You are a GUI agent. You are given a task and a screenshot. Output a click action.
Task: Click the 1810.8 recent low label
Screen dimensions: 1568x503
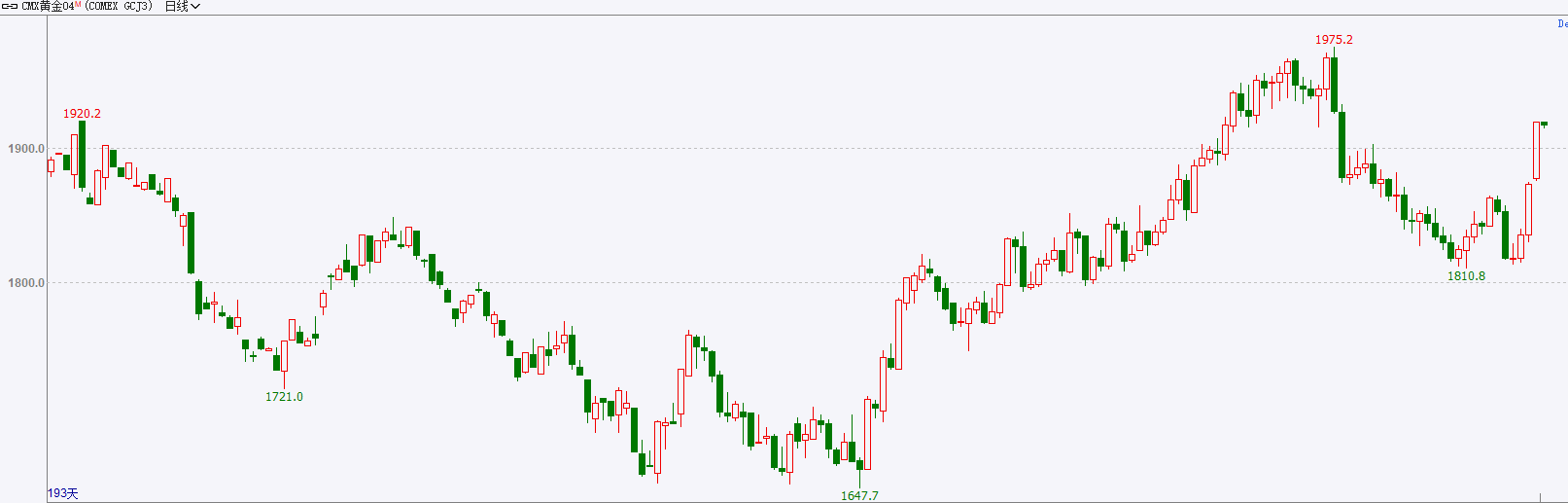(1466, 276)
